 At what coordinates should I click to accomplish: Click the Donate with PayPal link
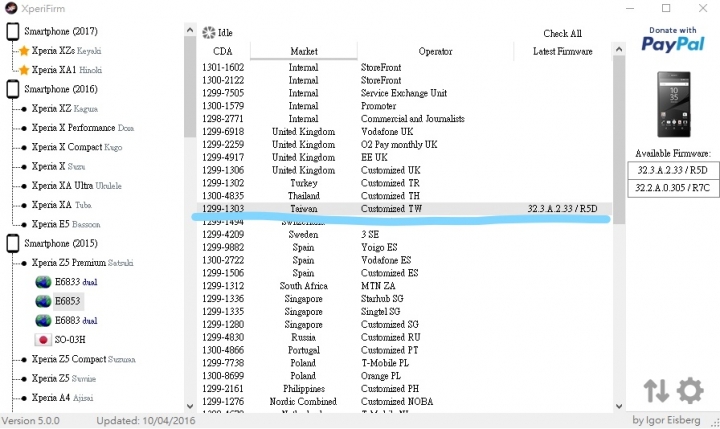click(672, 40)
